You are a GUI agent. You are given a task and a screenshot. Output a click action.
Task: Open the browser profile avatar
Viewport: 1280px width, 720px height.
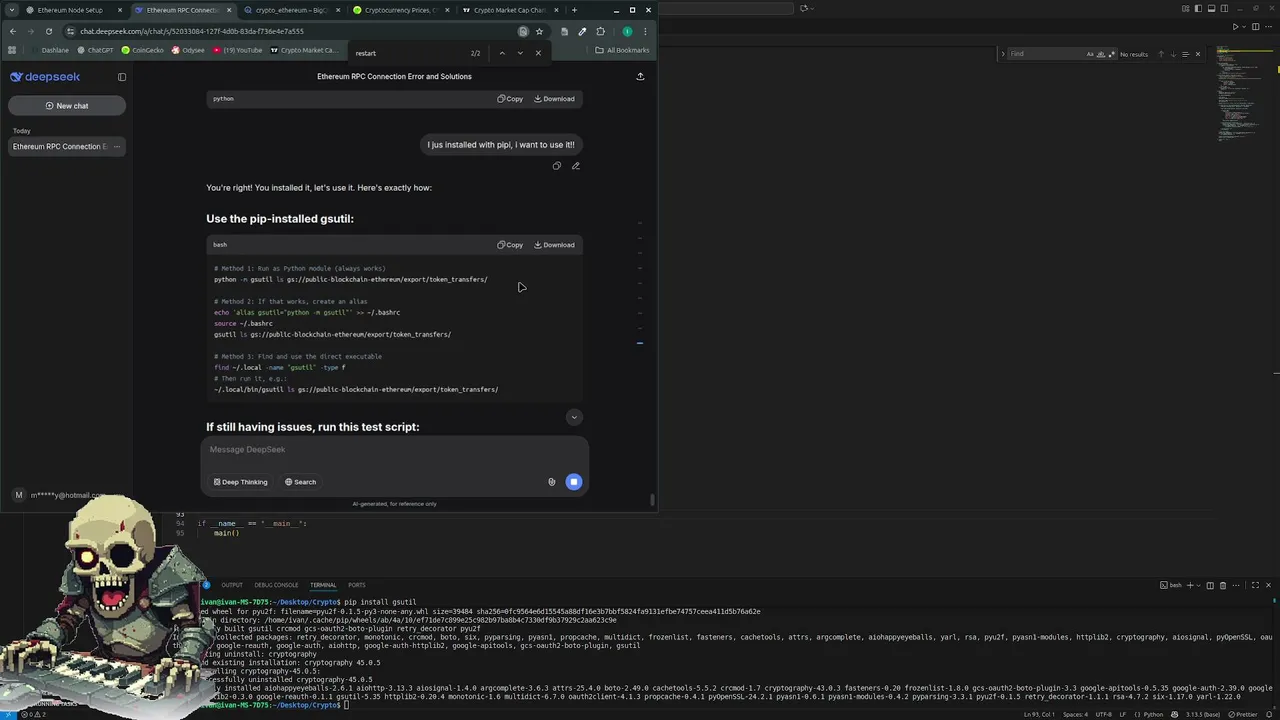[x=627, y=31]
